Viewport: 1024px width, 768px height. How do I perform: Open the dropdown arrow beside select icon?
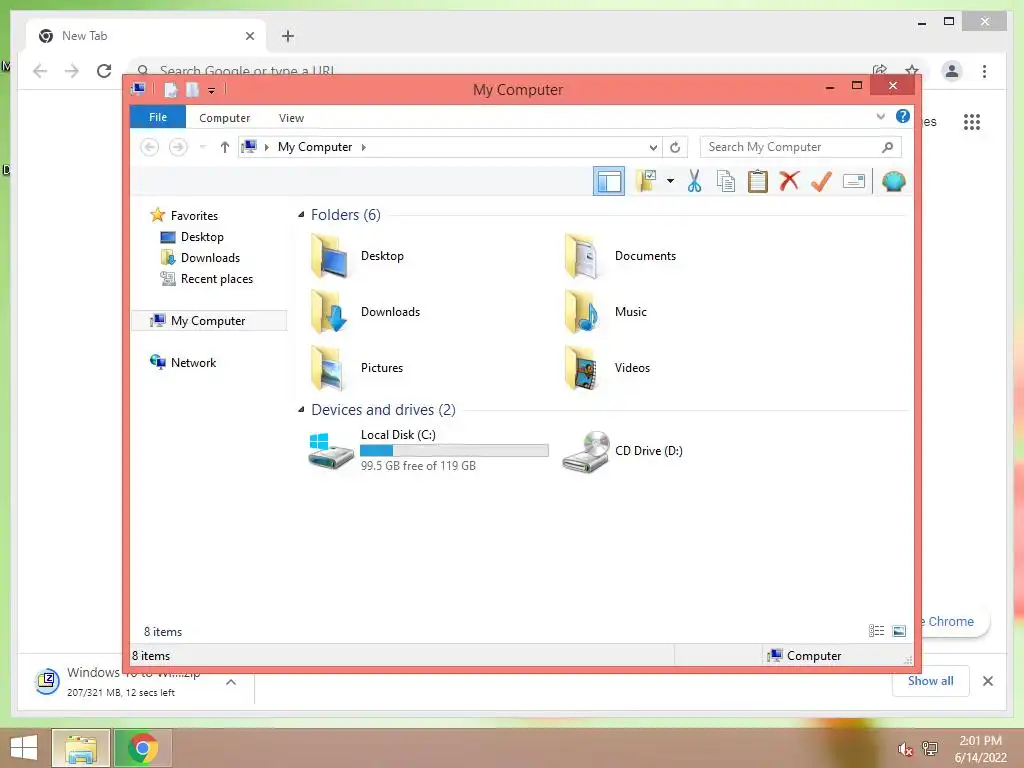click(670, 181)
